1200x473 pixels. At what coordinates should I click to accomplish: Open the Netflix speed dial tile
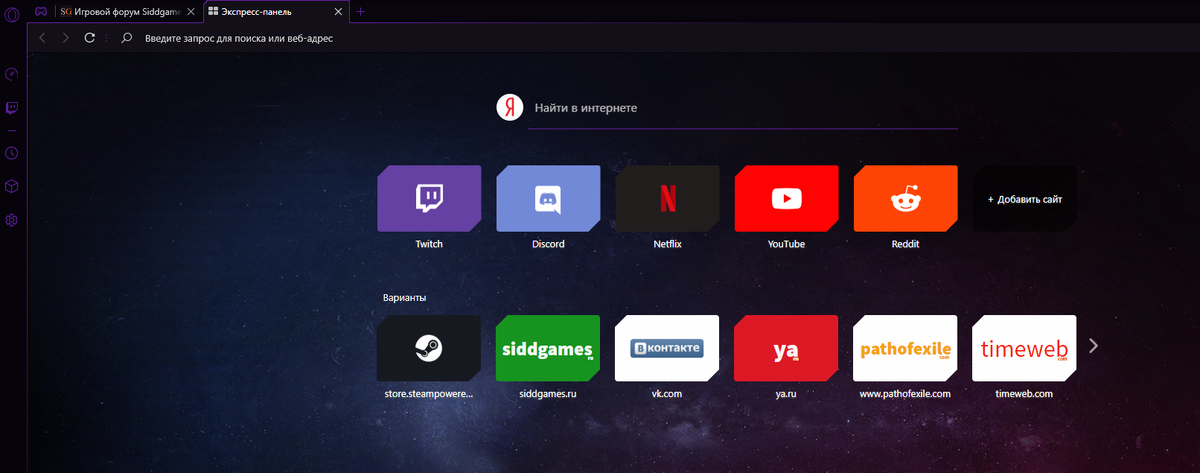pos(667,199)
